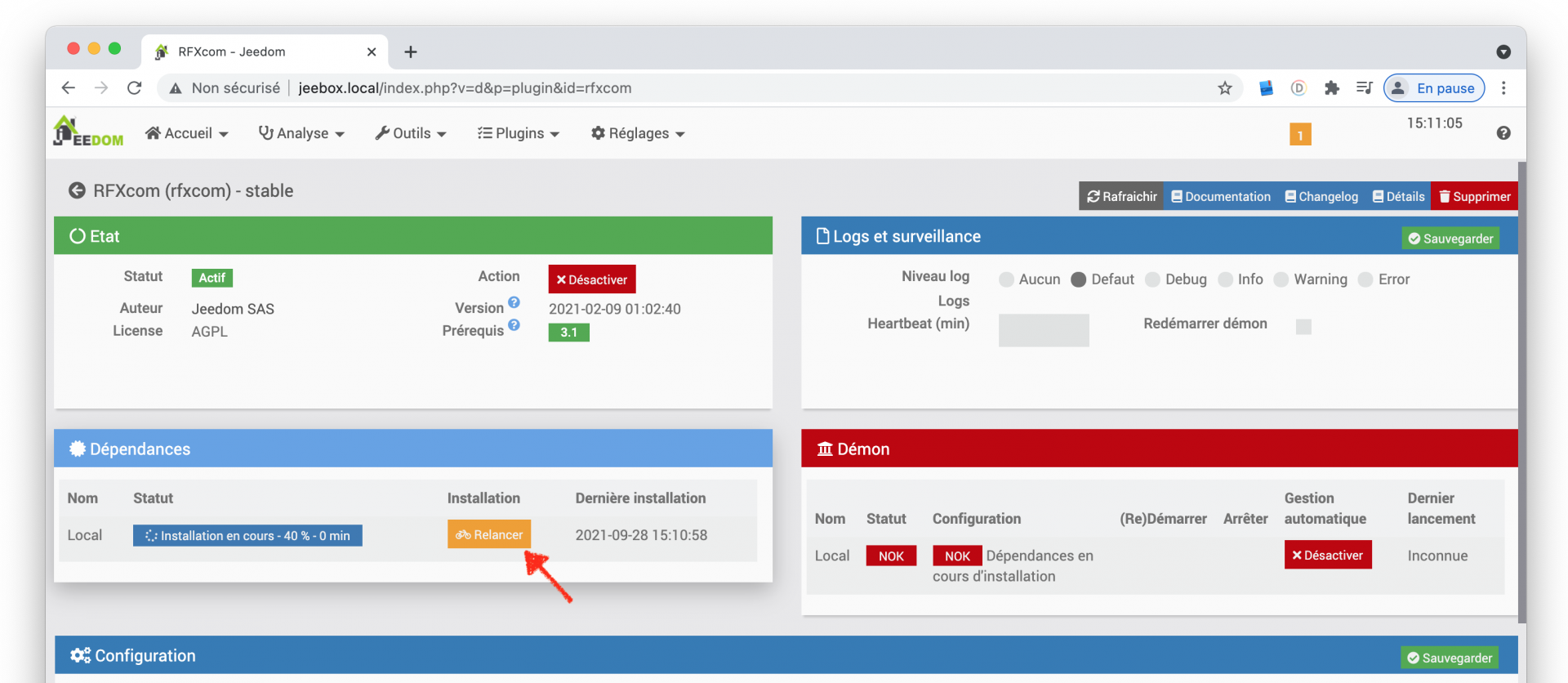Viewport: 1568px width, 683px height.
Task: Open the browser extensions puzzle icon
Action: pos(1331,87)
